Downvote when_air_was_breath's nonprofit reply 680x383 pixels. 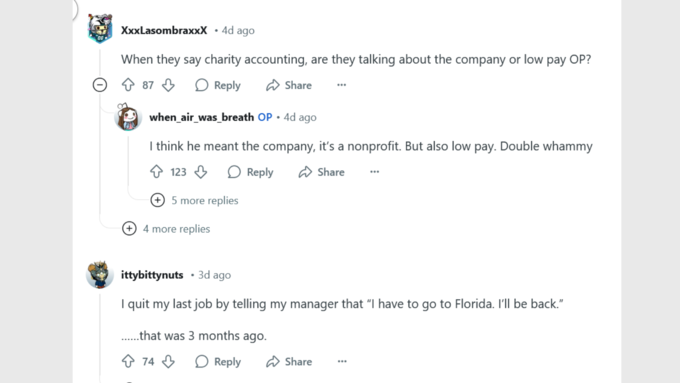(x=201, y=172)
